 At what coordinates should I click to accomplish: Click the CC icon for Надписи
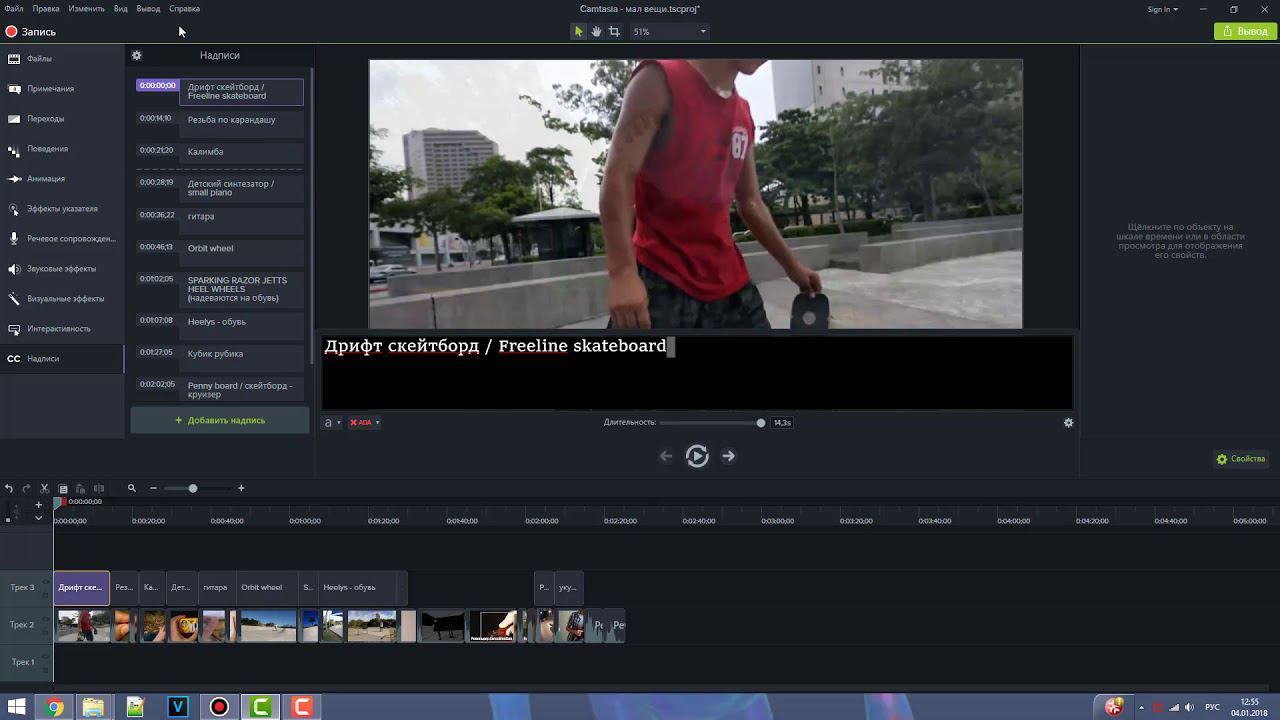tap(14, 359)
